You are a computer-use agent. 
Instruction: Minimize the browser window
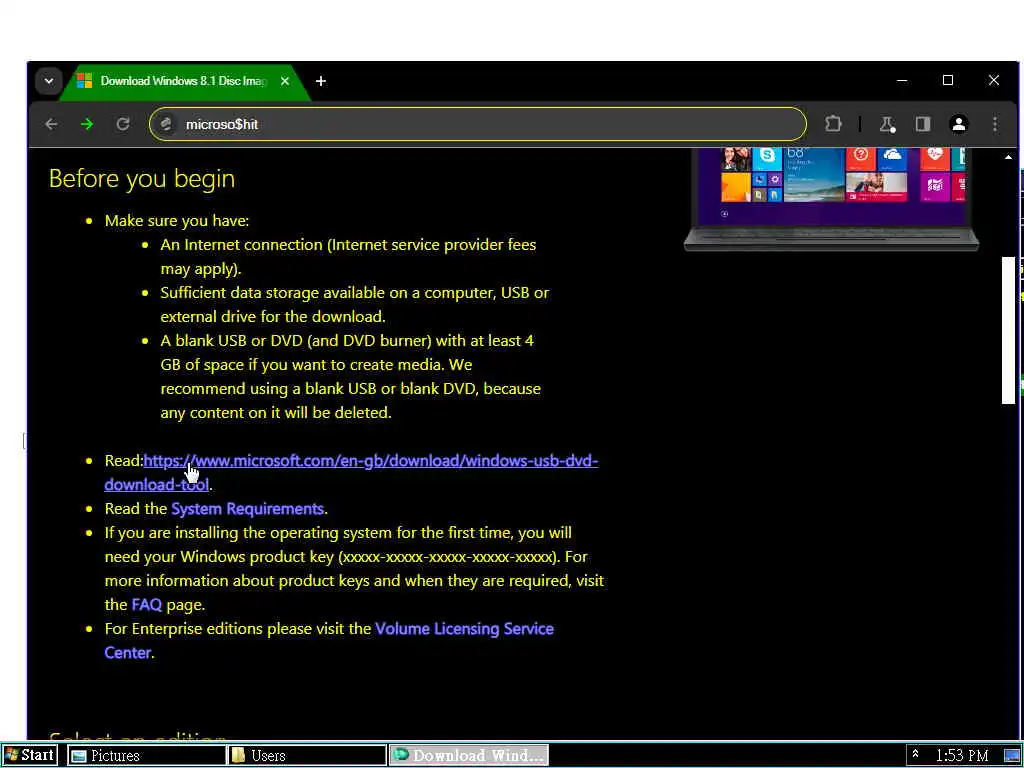click(x=902, y=80)
